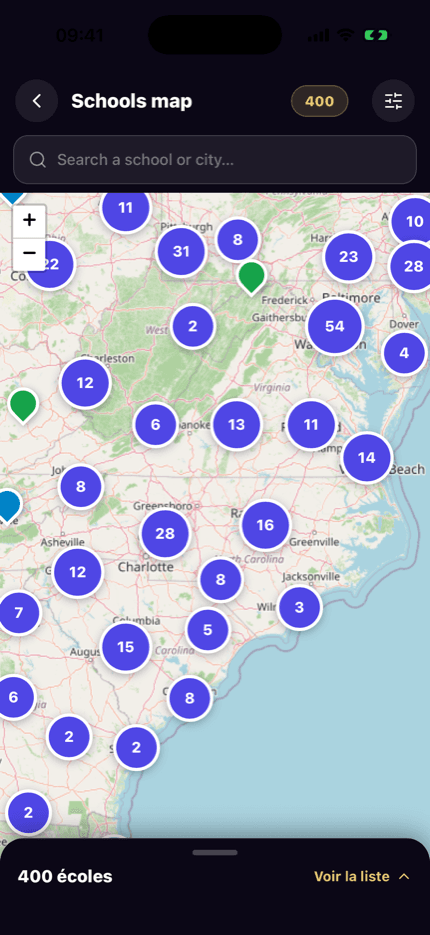Tap the battery status indicator

pos(376,35)
